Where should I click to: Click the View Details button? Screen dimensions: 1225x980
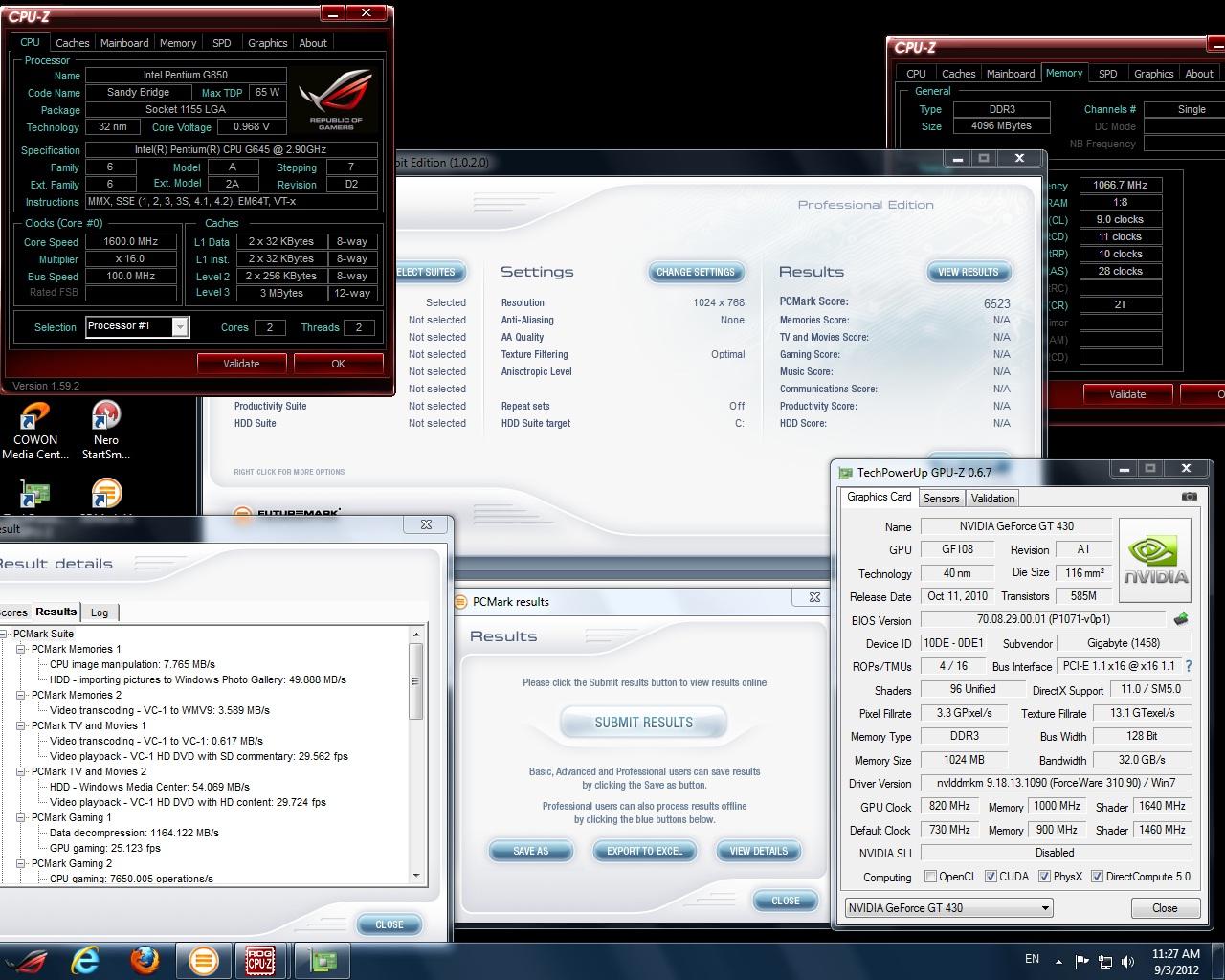[759, 851]
